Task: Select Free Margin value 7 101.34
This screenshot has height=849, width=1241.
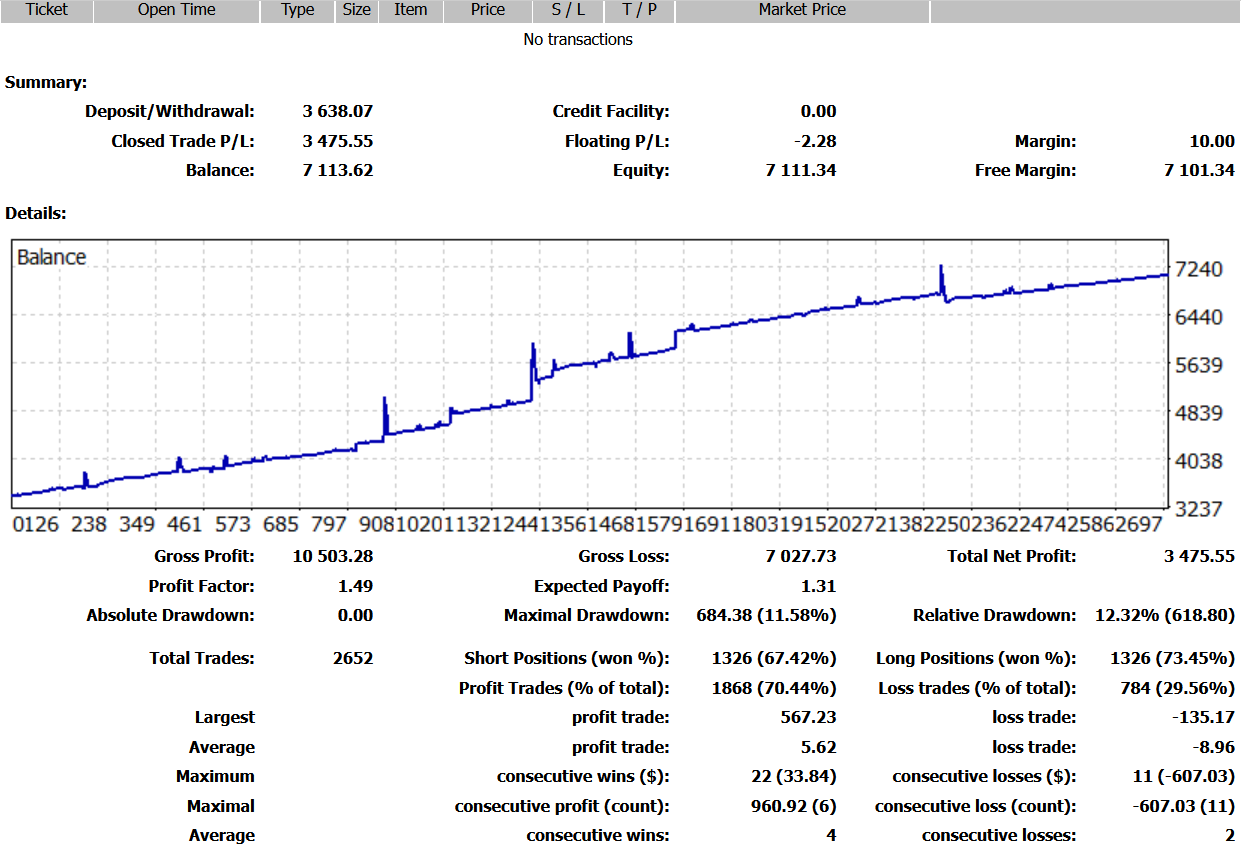Action: (x=1200, y=170)
